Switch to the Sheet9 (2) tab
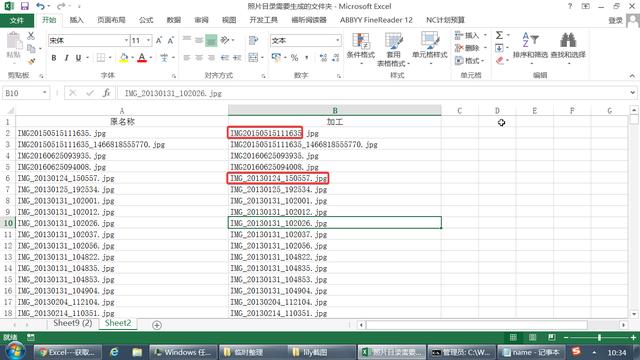 (x=73, y=323)
